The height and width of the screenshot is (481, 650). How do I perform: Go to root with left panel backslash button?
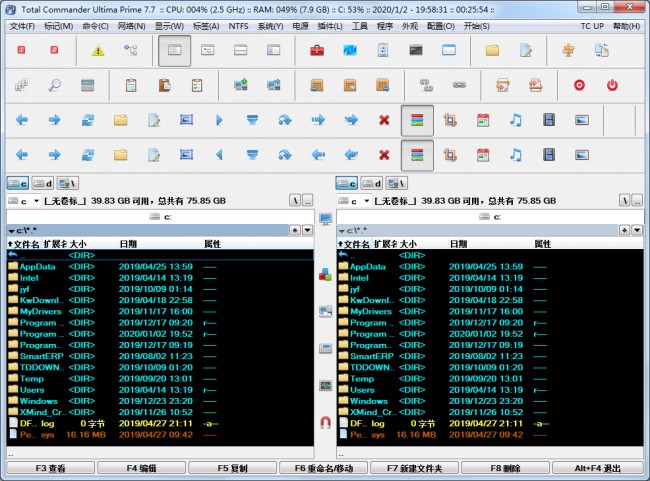[295, 201]
